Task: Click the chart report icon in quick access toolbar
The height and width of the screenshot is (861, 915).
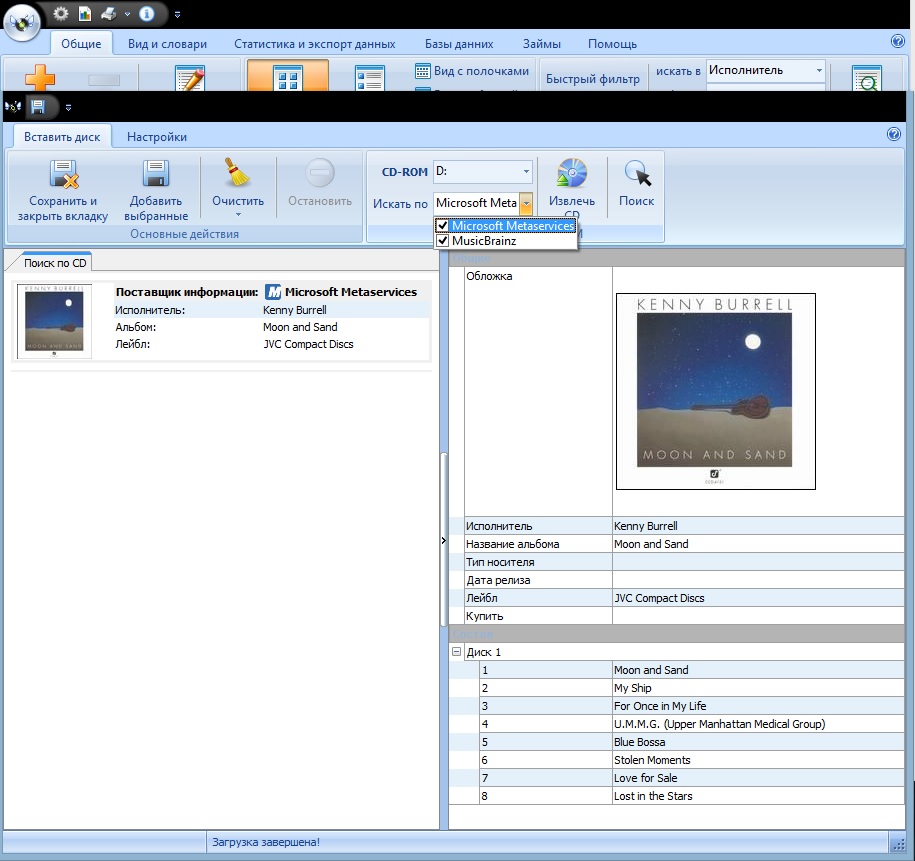Action: [85, 13]
